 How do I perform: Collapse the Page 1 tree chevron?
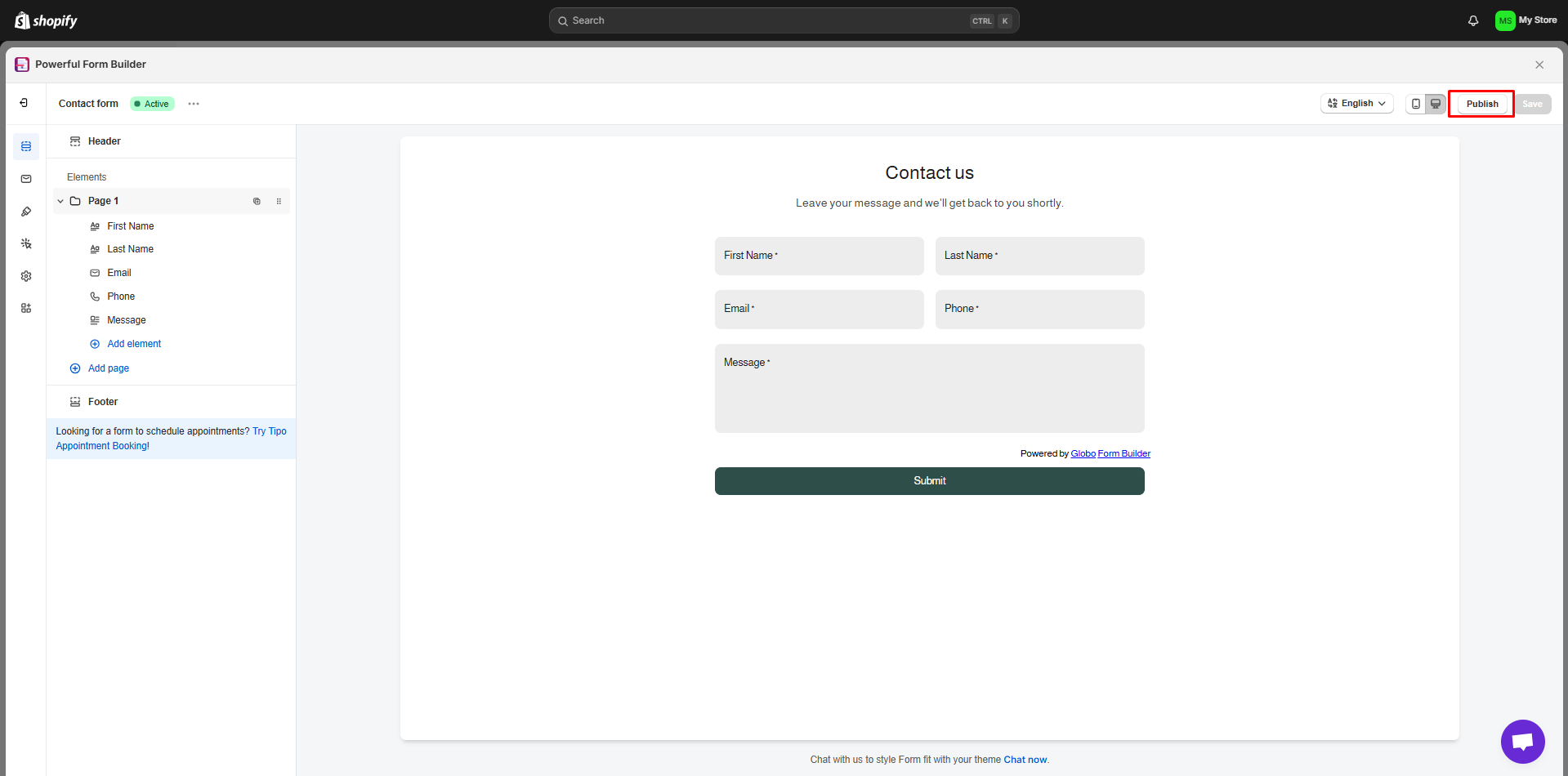click(60, 201)
